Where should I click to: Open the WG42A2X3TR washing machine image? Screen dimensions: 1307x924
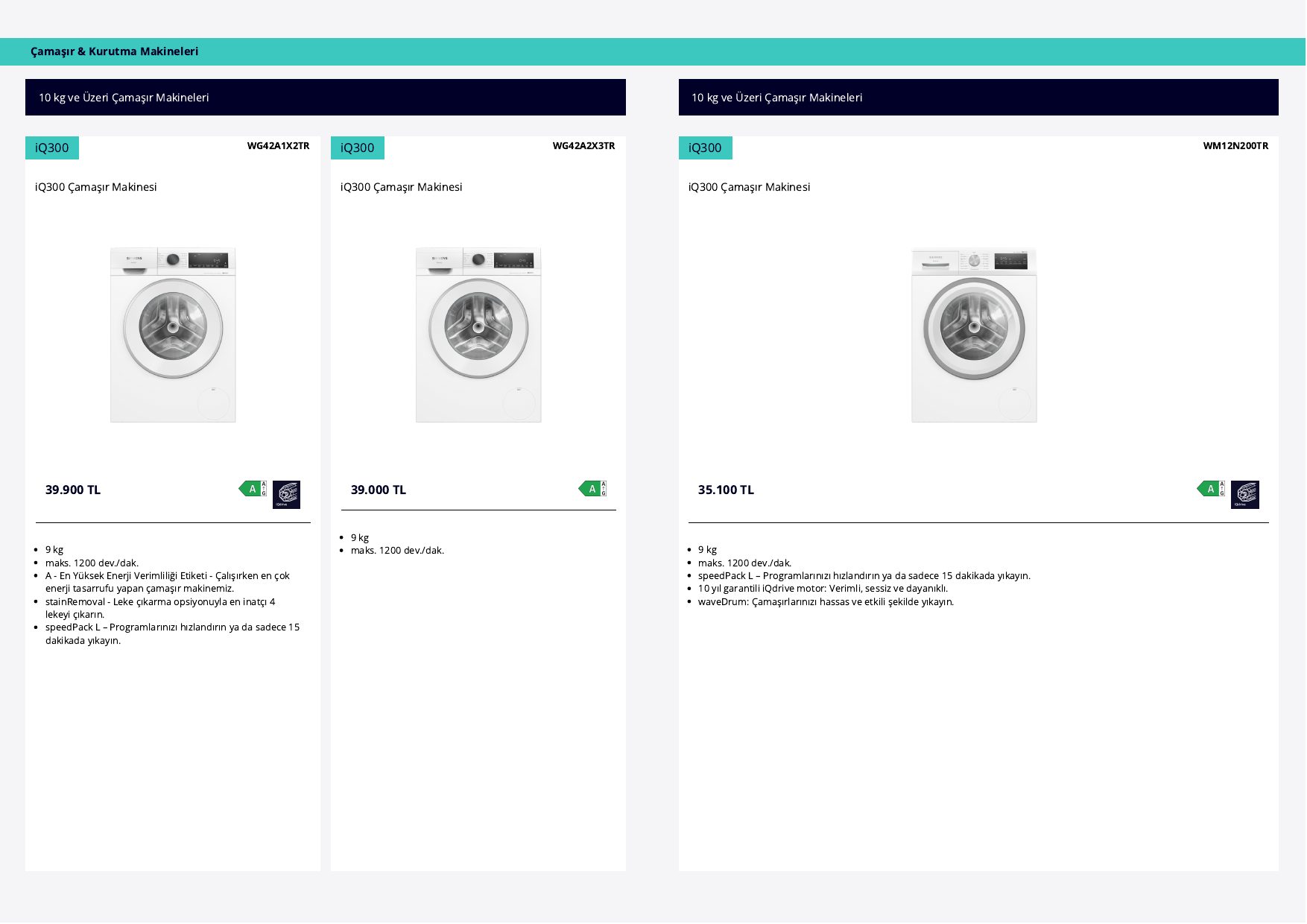(x=478, y=335)
